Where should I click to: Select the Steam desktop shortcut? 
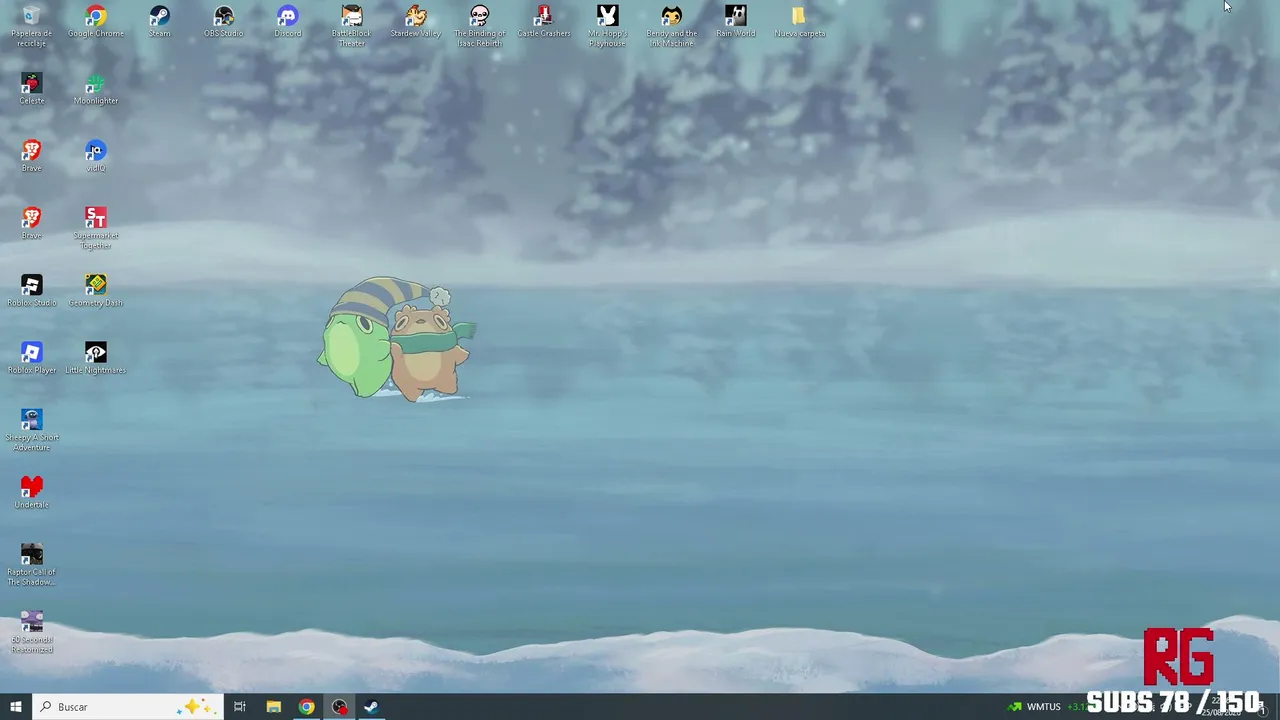point(160,22)
